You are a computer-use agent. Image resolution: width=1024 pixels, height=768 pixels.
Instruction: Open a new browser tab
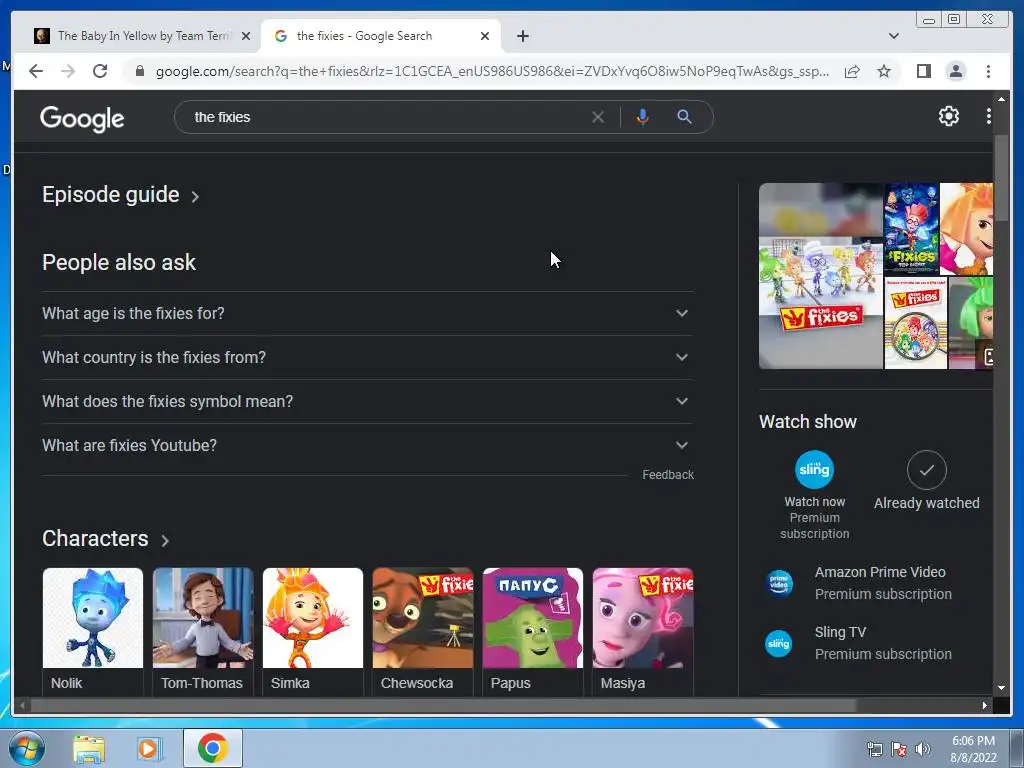tap(522, 36)
